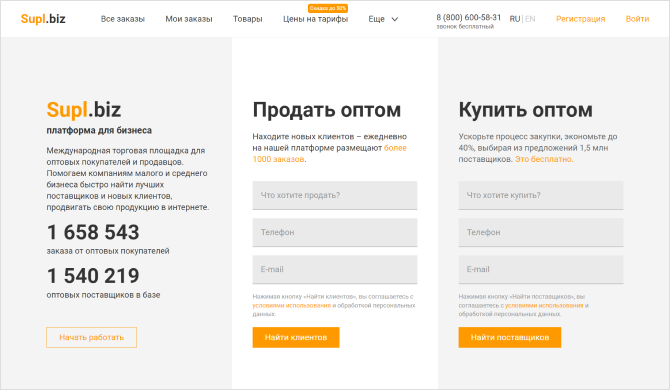Focus the E-mail field in sell form
The height and width of the screenshot is (390, 670).
point(335,270)
